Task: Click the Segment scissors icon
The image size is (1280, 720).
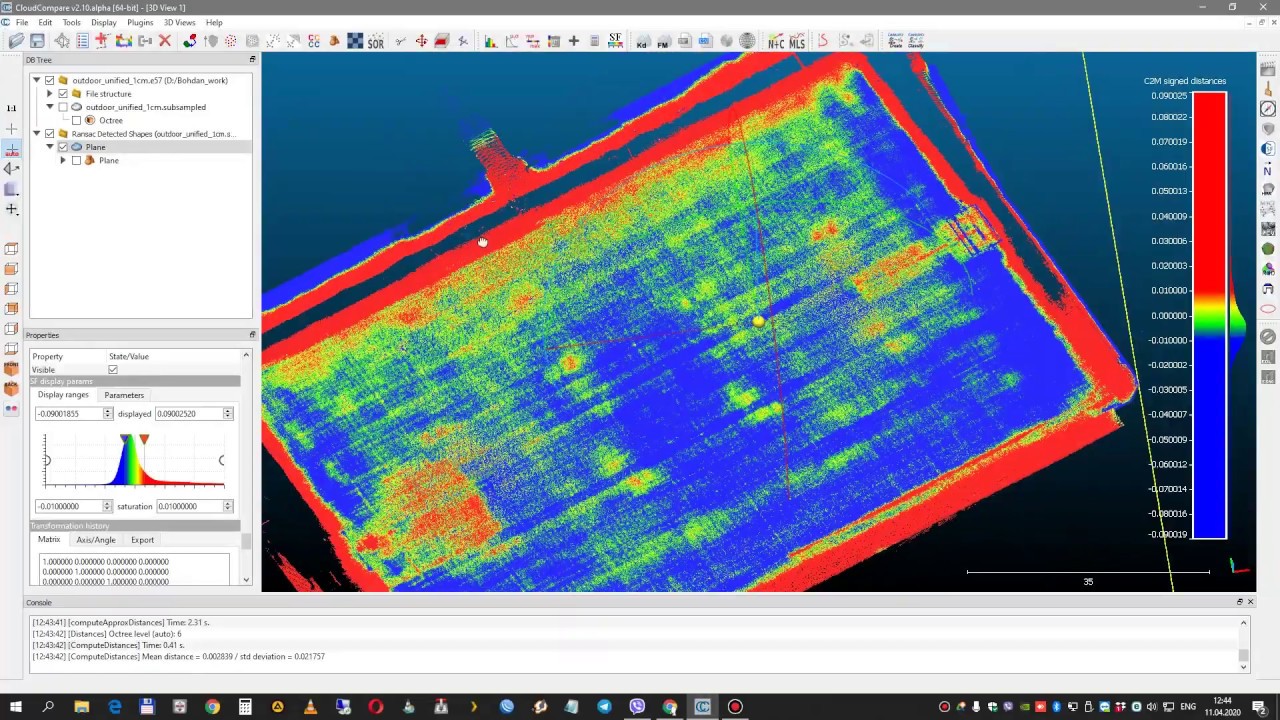Action: [399, 41]
